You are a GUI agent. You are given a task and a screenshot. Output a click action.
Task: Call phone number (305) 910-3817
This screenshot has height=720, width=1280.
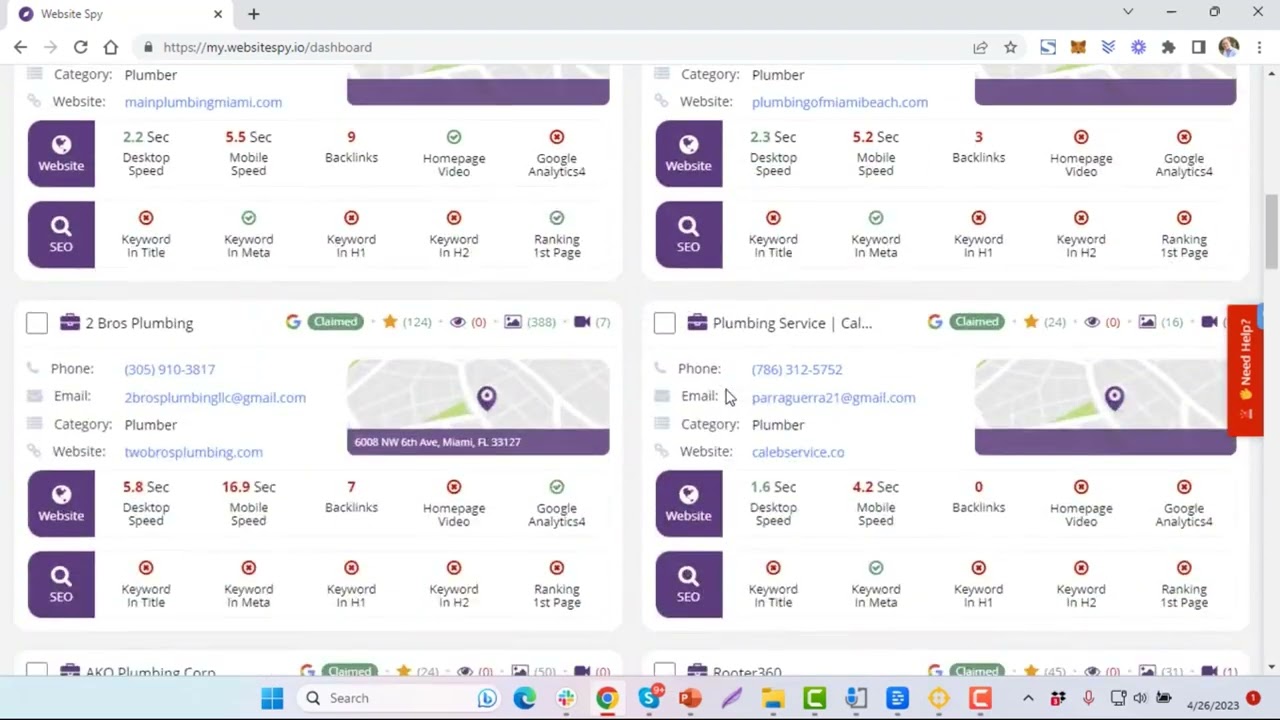pyautogui.click(x=169, y=369)
